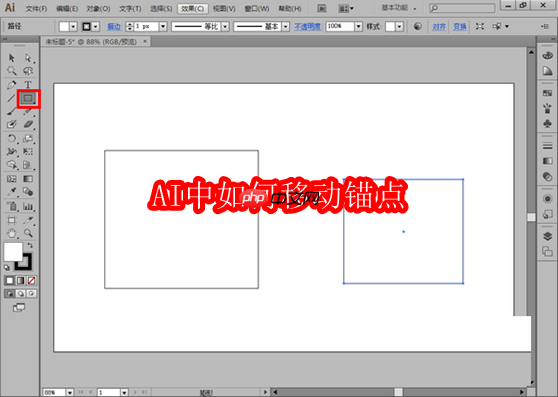Screen dimensions: 558x397
Task: Open the 编辑(E) menu
Action: coord(67,9)
